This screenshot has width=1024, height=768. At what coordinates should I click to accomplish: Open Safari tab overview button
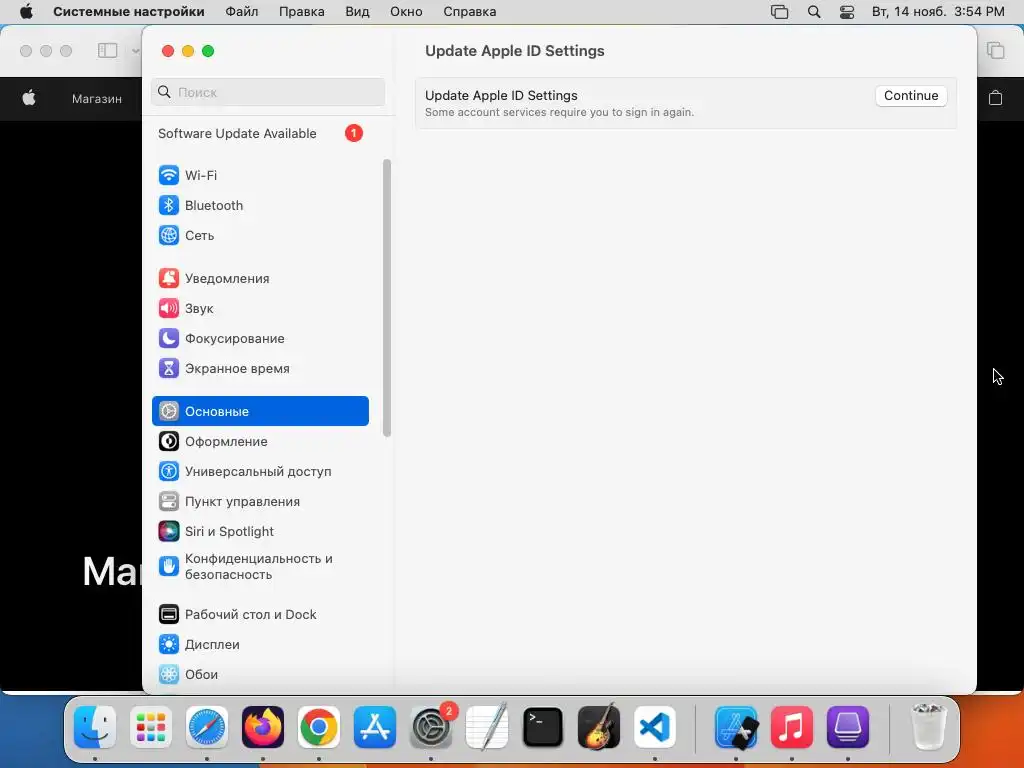995,50
